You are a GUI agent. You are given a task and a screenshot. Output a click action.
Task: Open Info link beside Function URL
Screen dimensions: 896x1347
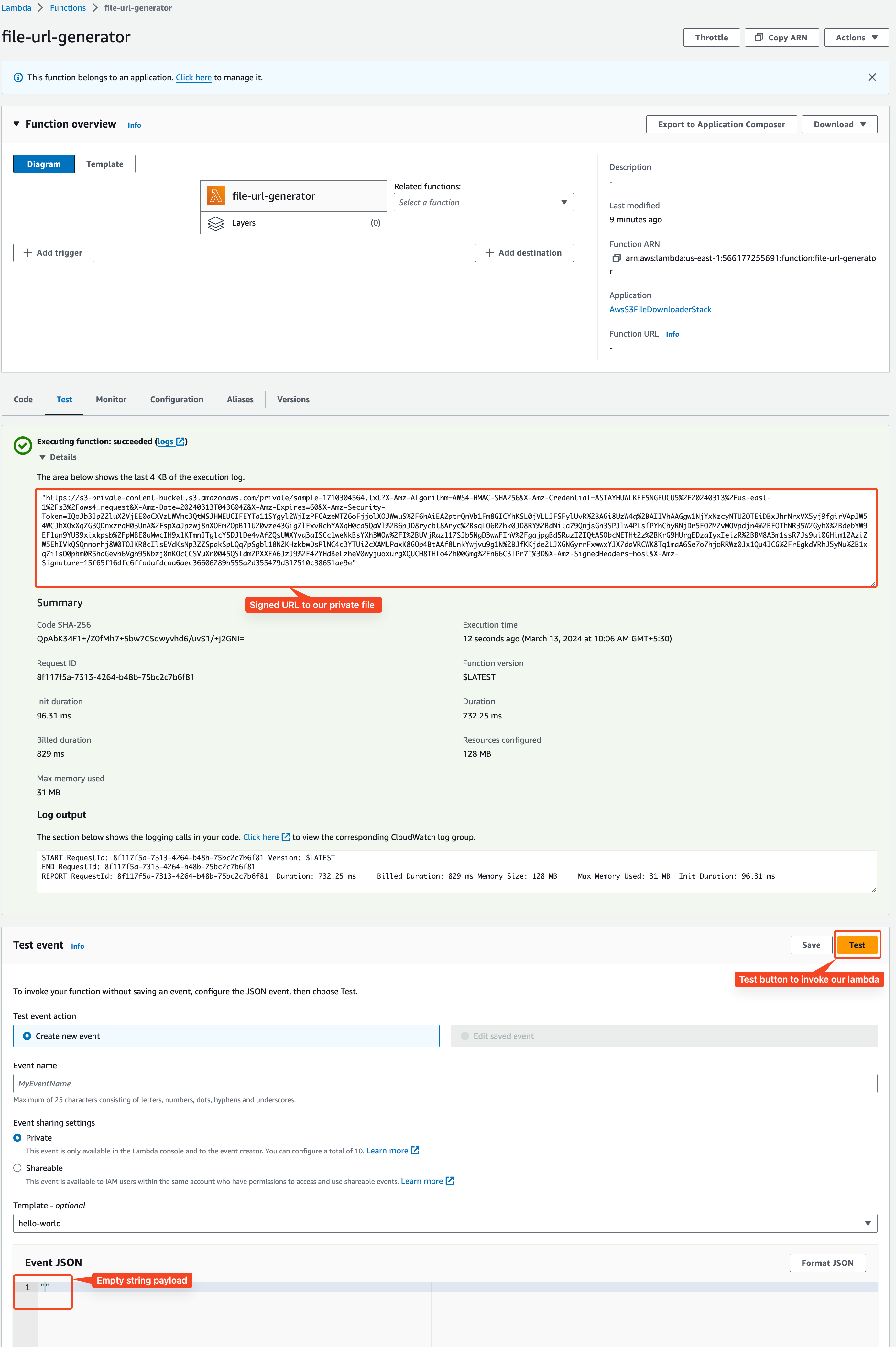pos(672,334)
